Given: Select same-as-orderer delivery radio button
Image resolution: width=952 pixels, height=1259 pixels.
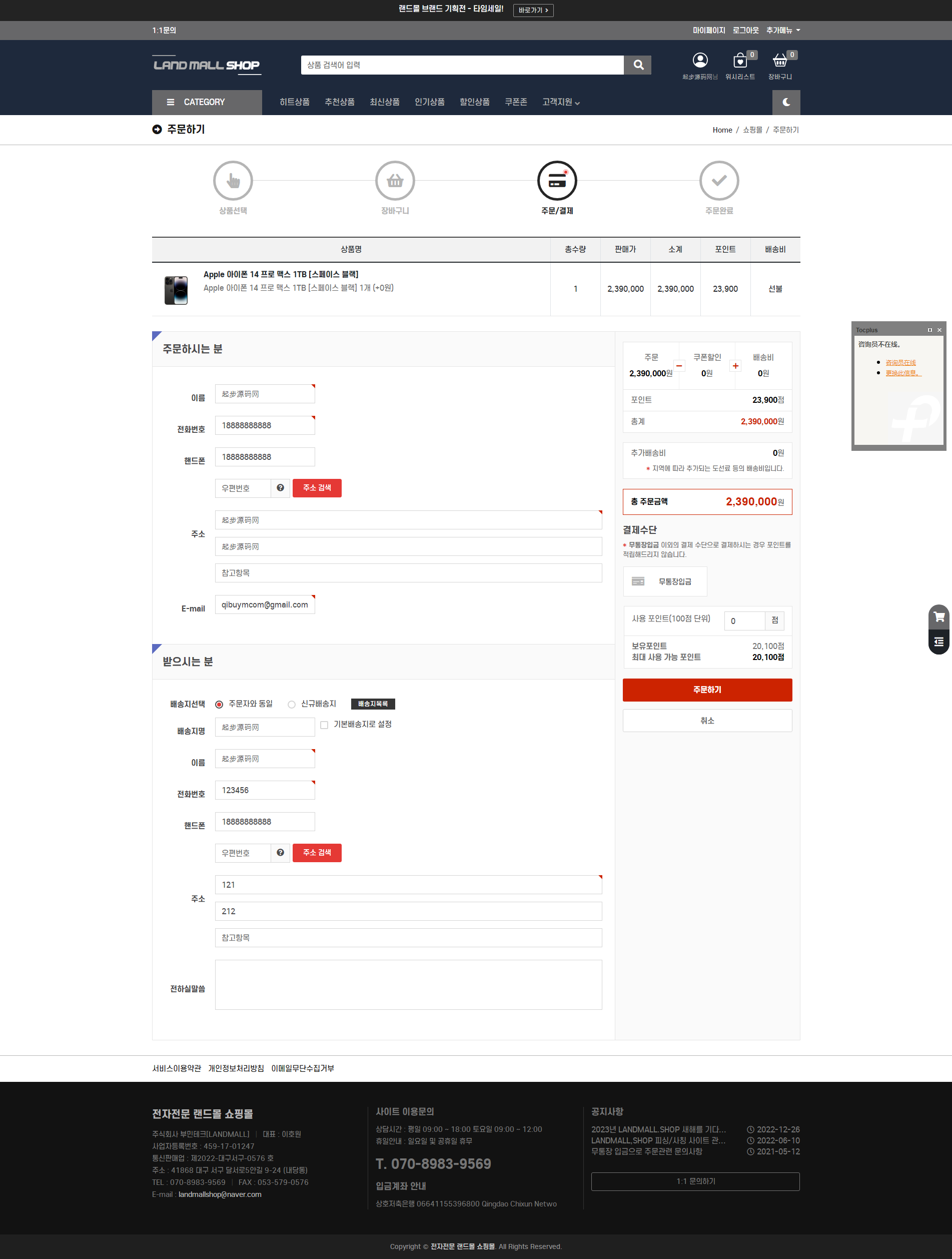Looking at the screenshot, I should (x=219, y=705).
